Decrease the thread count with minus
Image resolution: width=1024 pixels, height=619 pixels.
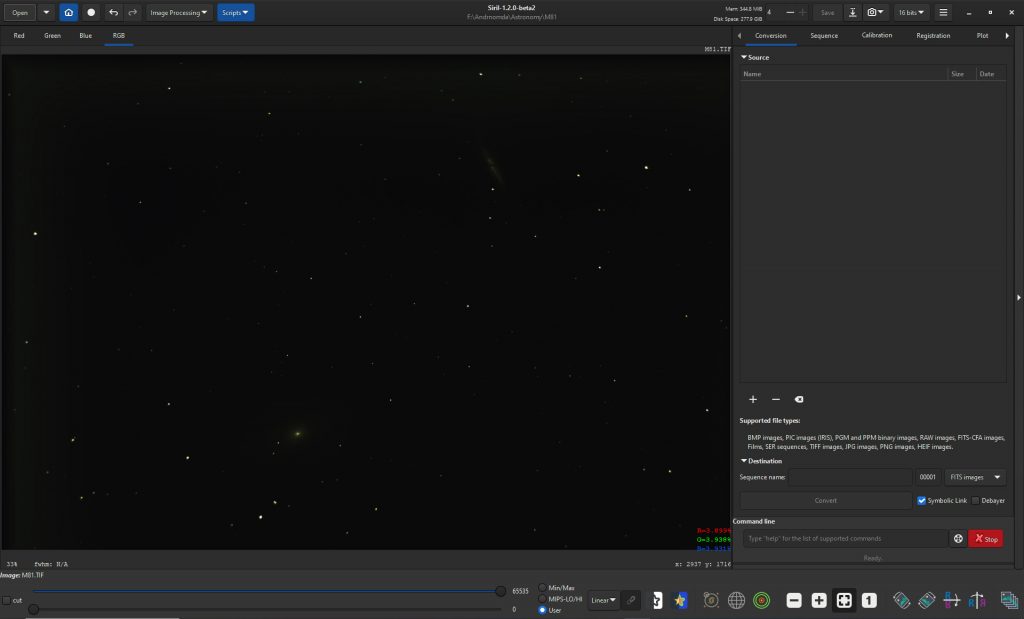click(x=790, y=12)
